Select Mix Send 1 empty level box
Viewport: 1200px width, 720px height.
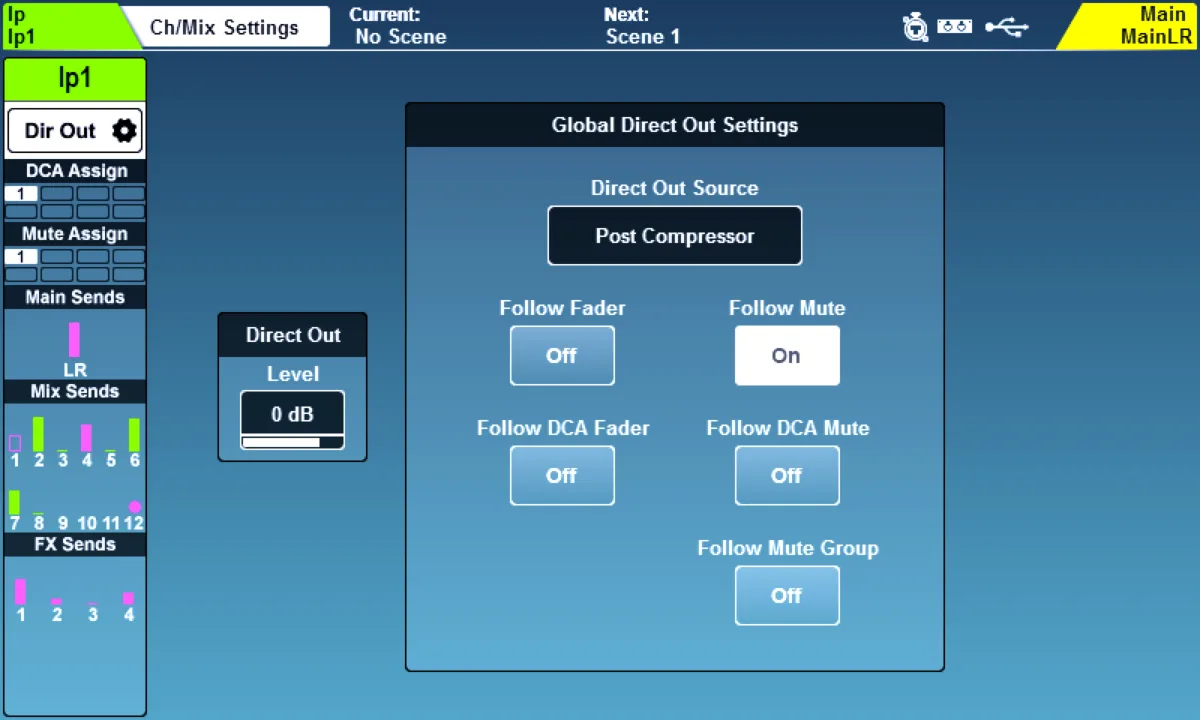click(14, 443)
